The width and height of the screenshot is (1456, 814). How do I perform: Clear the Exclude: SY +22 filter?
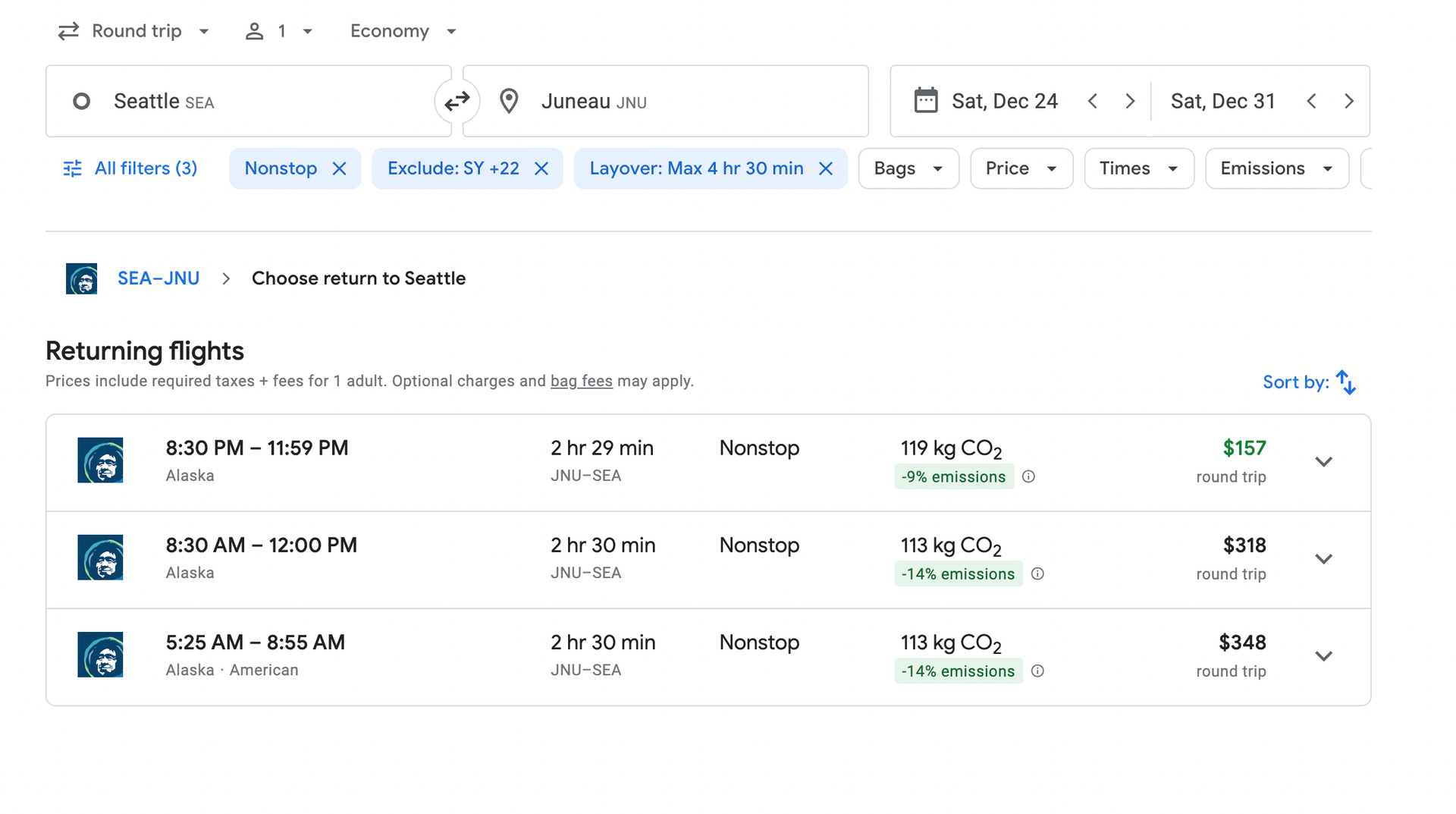tap(541, 168)
